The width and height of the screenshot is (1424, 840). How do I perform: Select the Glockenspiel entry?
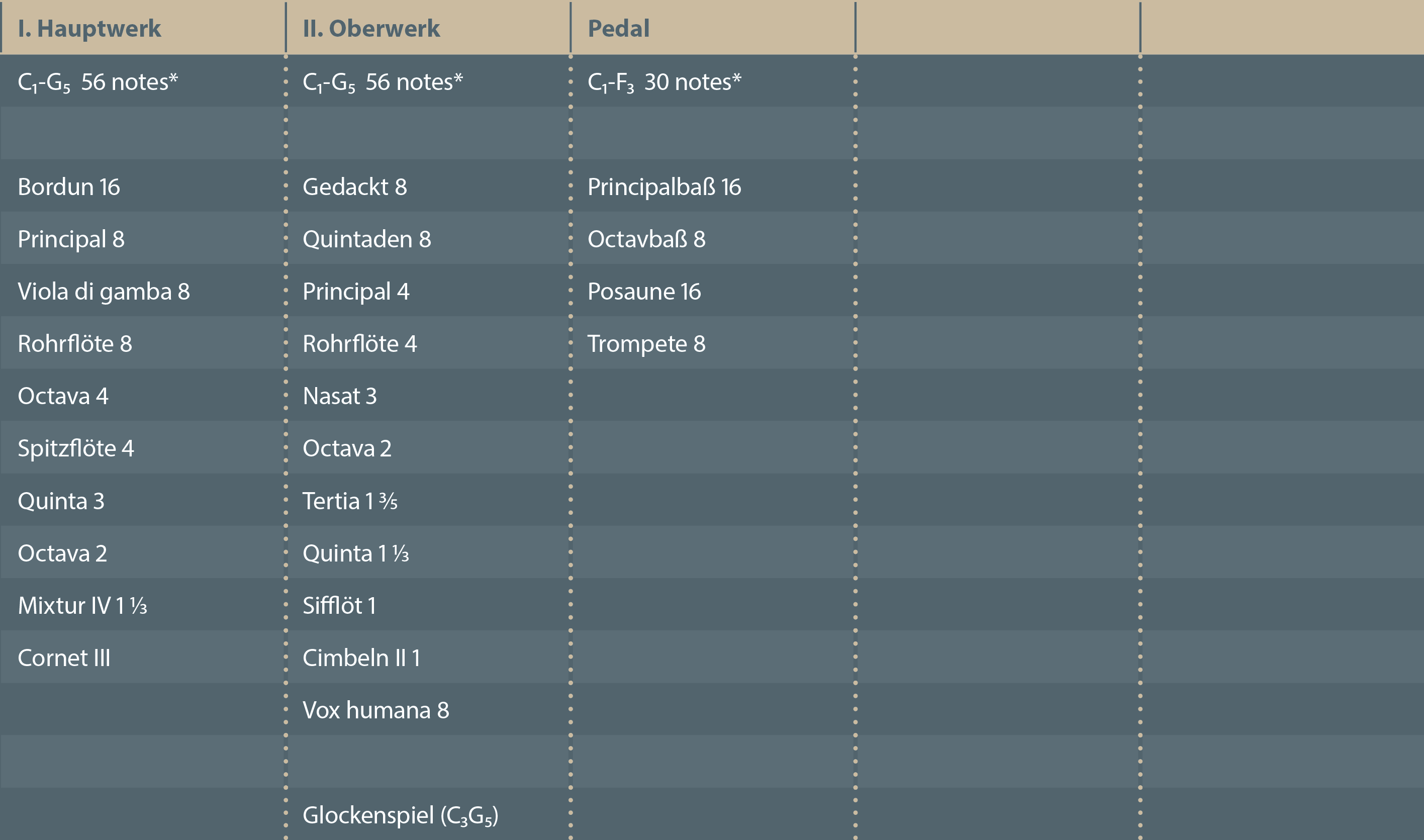pos(400,815)
